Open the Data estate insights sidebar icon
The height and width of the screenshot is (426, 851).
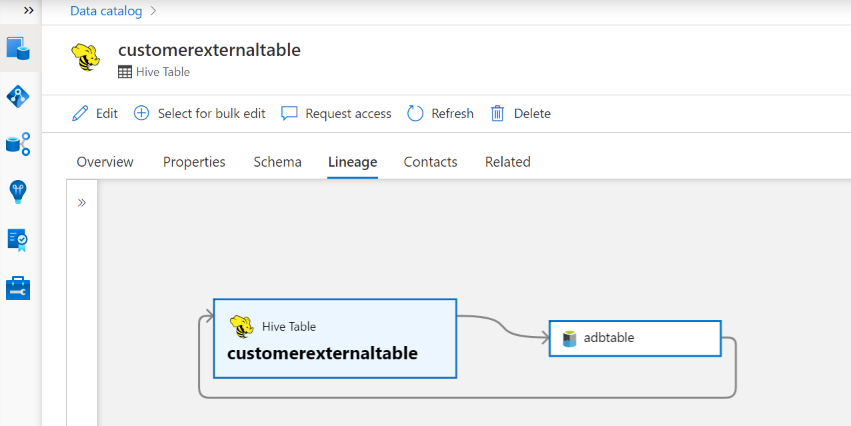tap(18, 144)
